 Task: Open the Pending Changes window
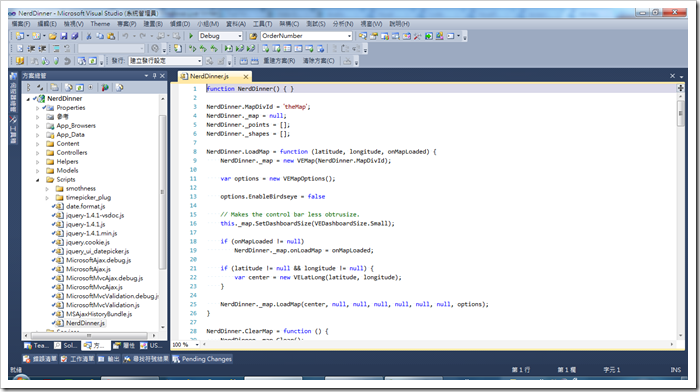click(202, 359)
